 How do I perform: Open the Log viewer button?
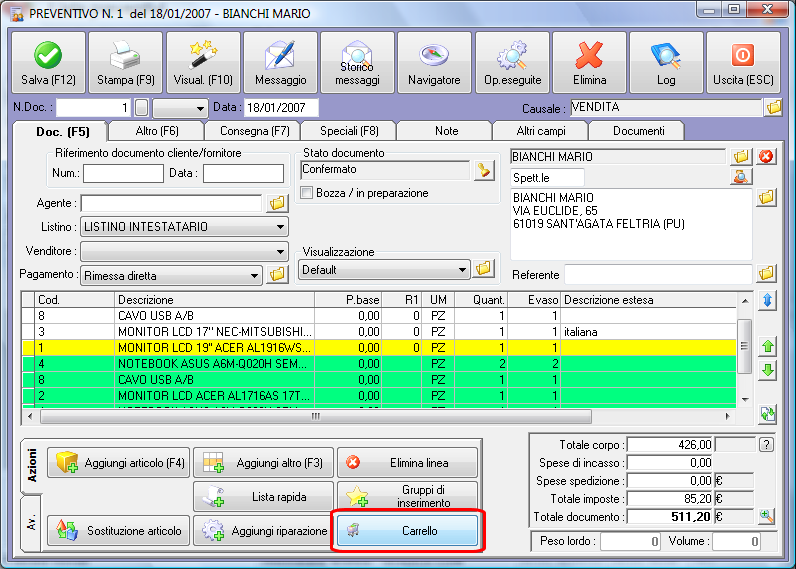point(666,62)
